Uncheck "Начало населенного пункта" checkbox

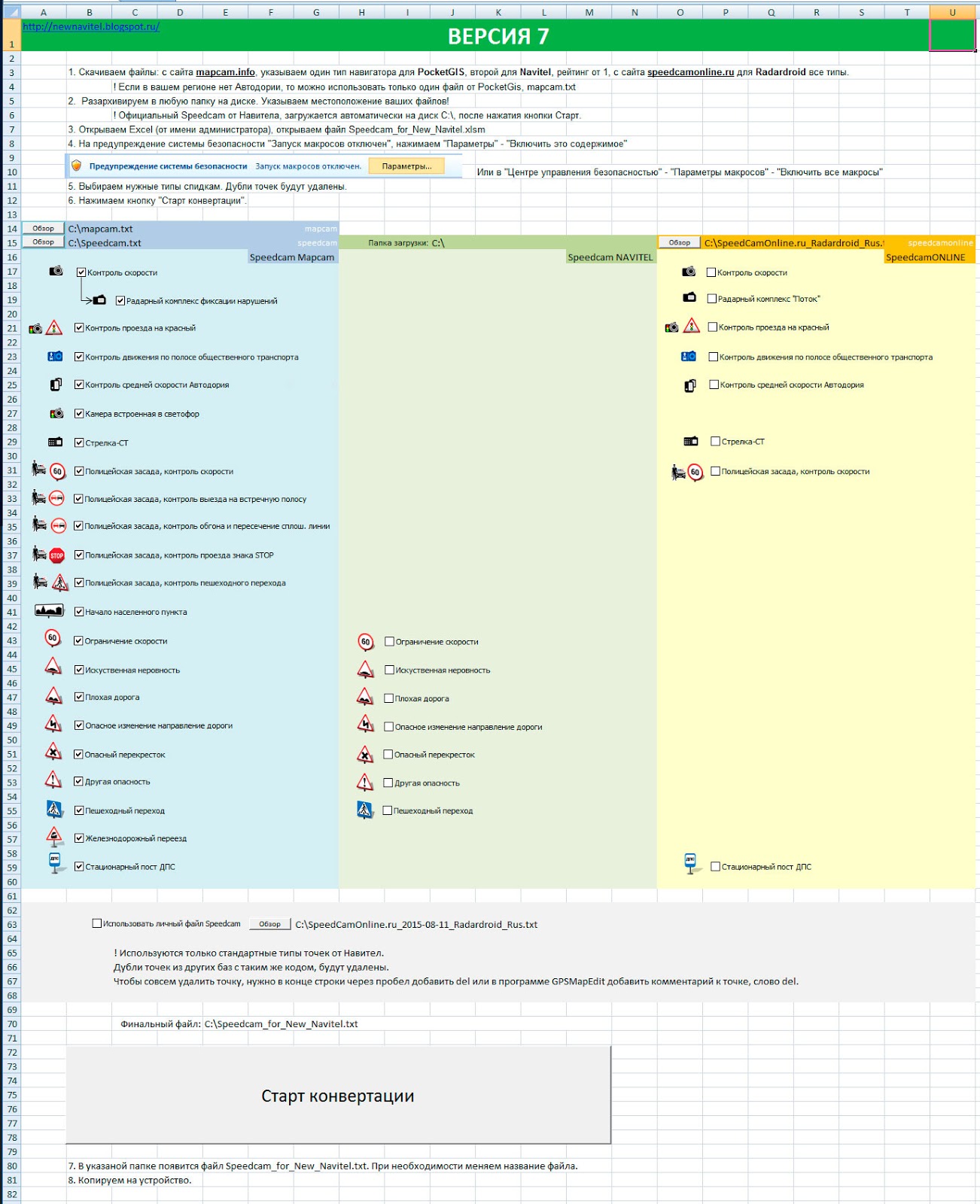coord(79,612)
